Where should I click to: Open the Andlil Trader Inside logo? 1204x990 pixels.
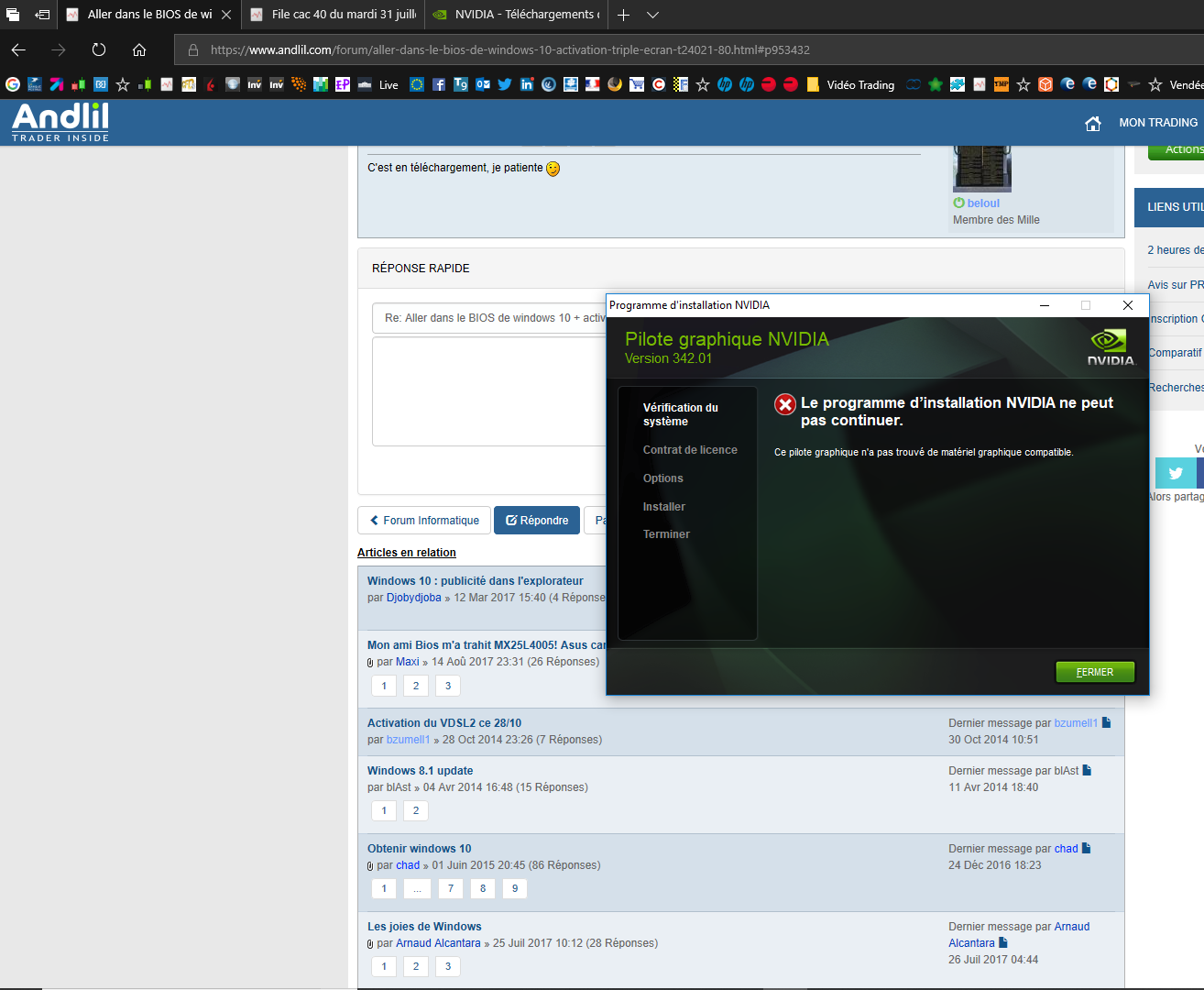pyautogui.click(x=60, y=122)
